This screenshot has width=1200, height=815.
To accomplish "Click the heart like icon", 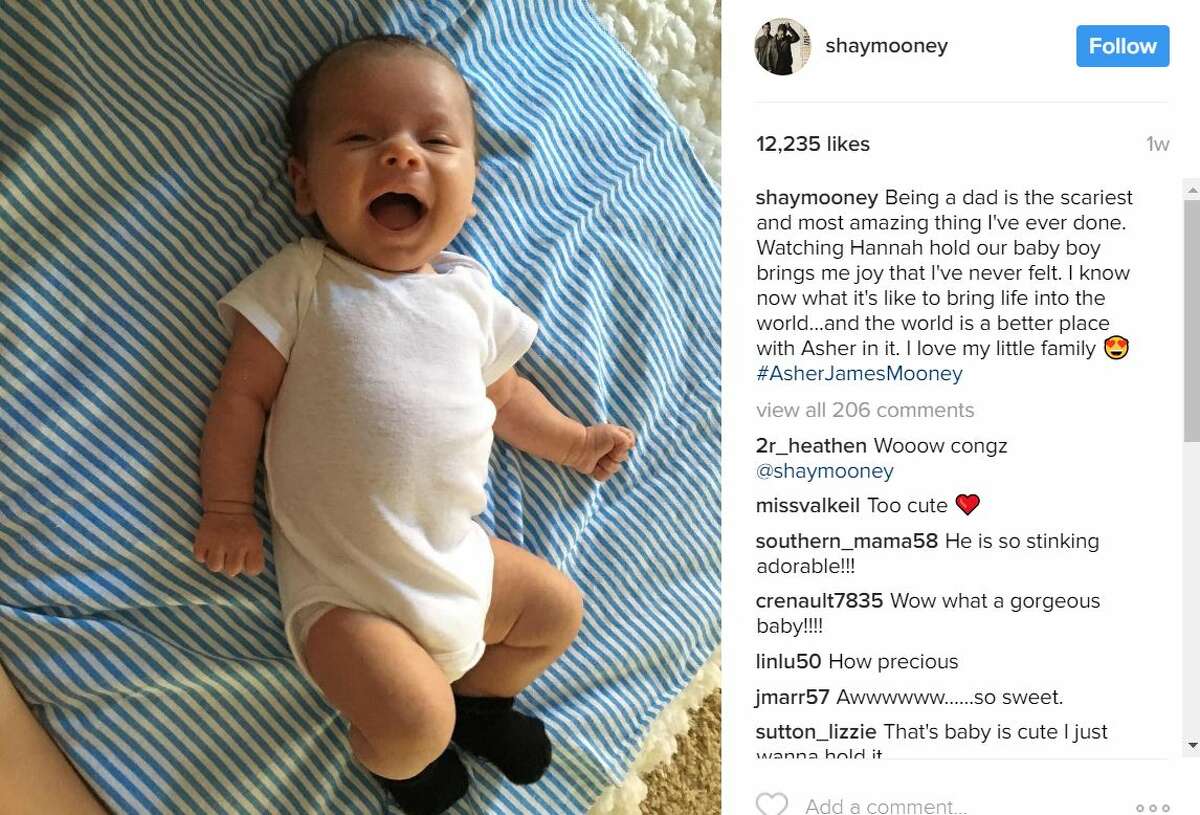I will click(771, 804).
